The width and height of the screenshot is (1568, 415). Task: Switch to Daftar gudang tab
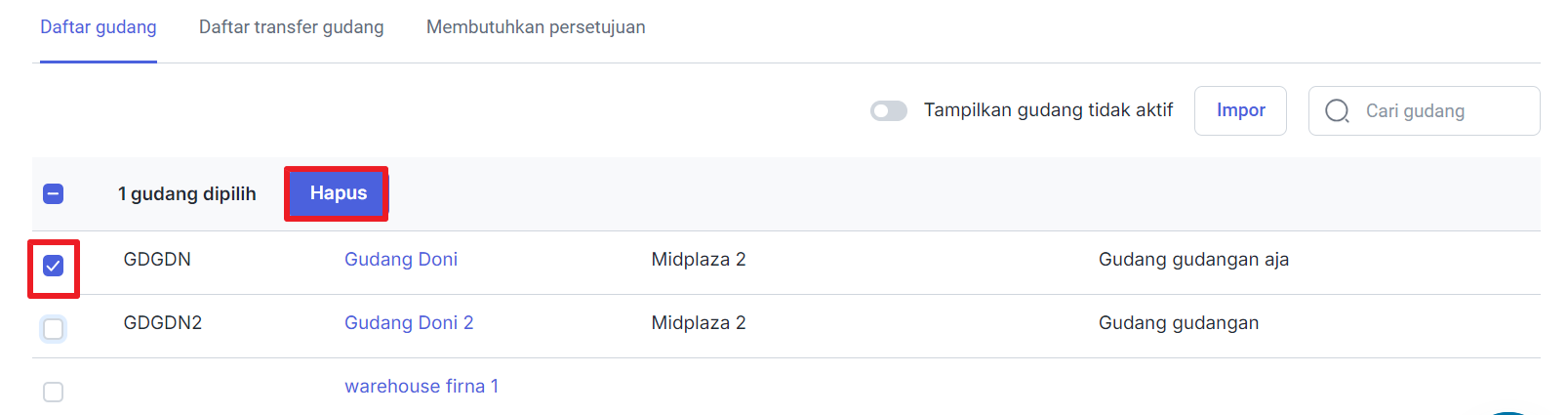point(99,27)
